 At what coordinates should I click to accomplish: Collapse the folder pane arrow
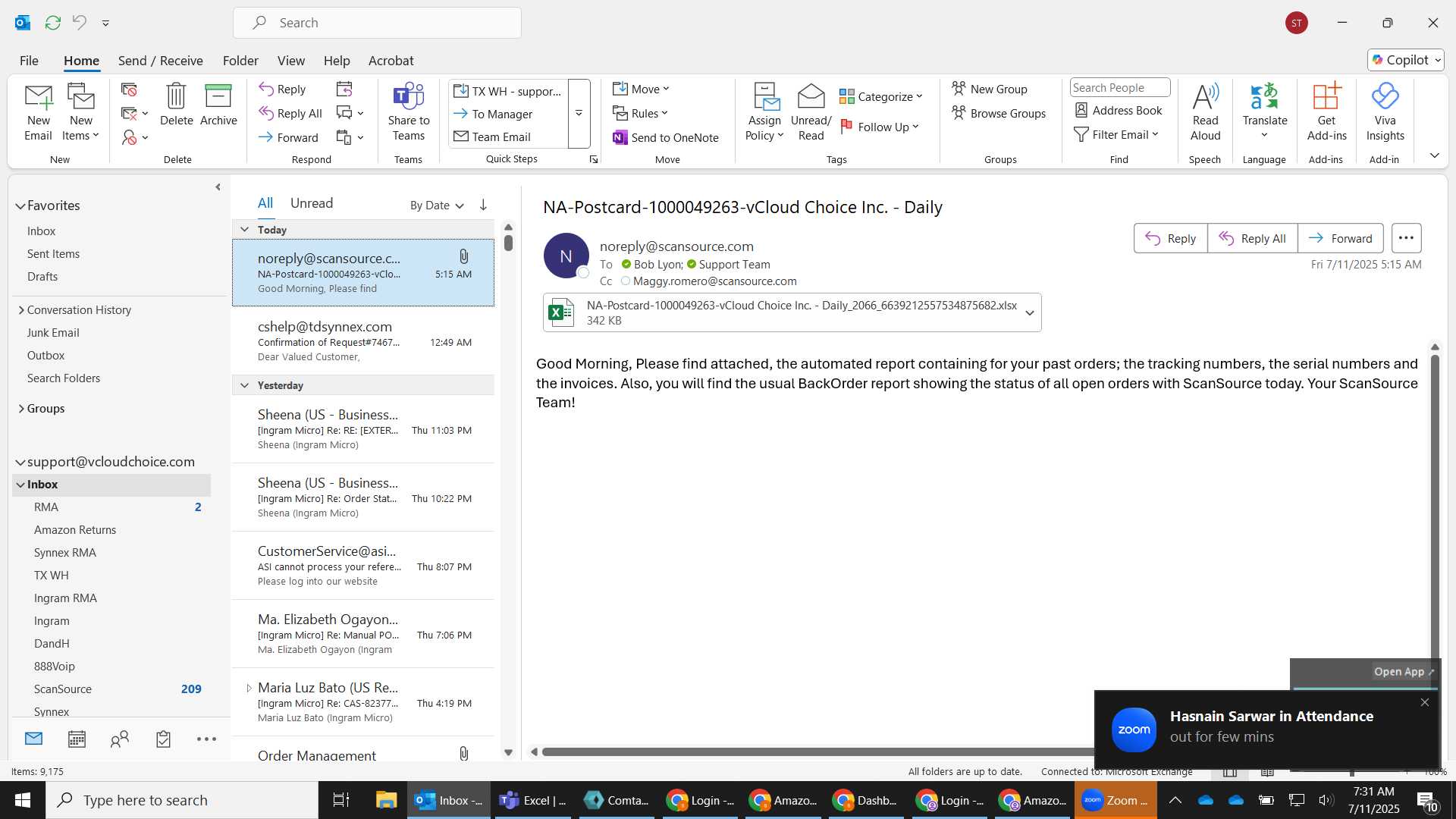click(x=218, y=187)
